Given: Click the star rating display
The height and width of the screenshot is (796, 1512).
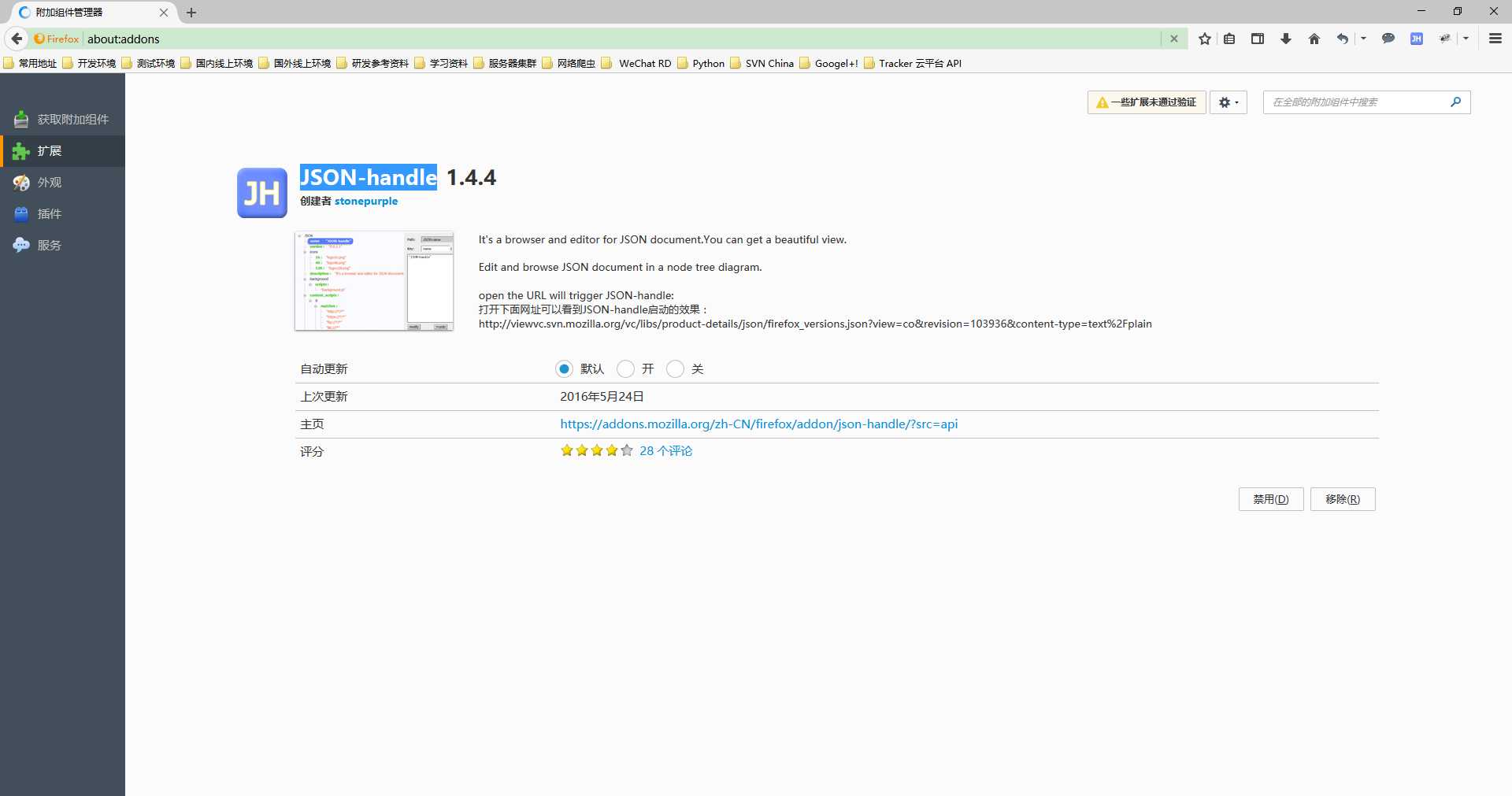Looking at the screenshot, I should pyautogui.click(x=597, y=451).
